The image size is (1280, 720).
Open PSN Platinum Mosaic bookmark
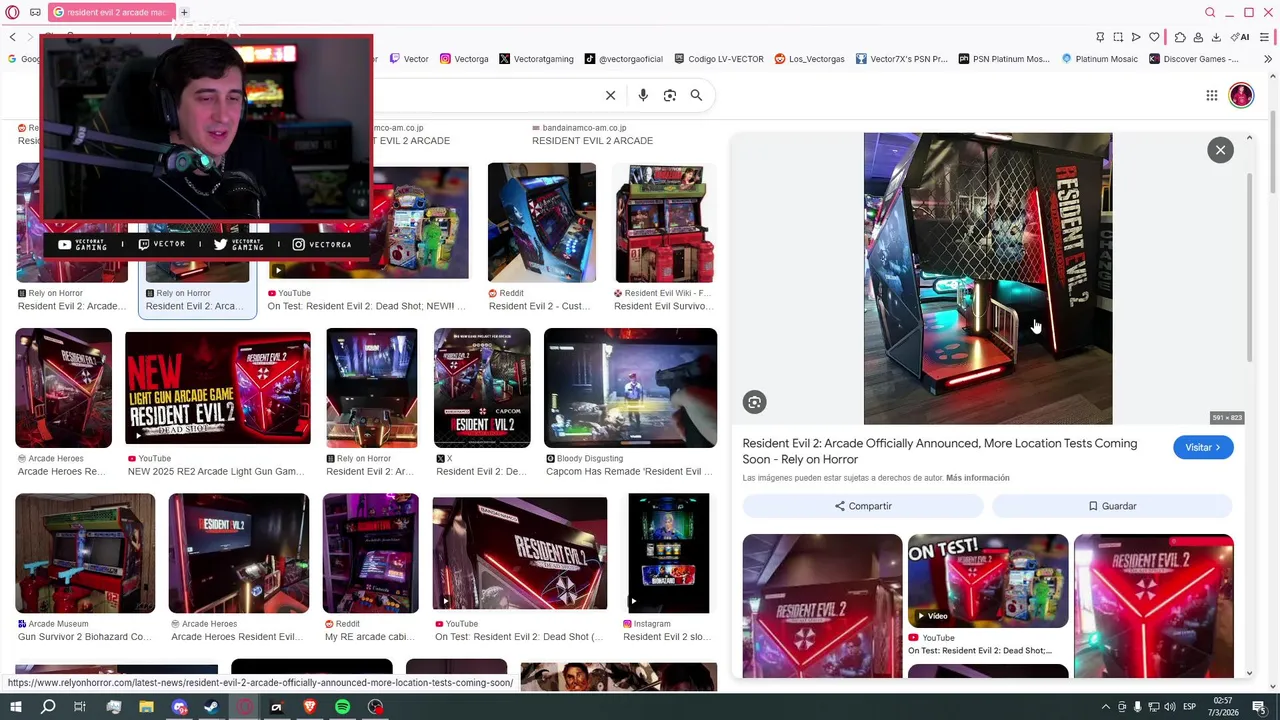click(1004, 59)
